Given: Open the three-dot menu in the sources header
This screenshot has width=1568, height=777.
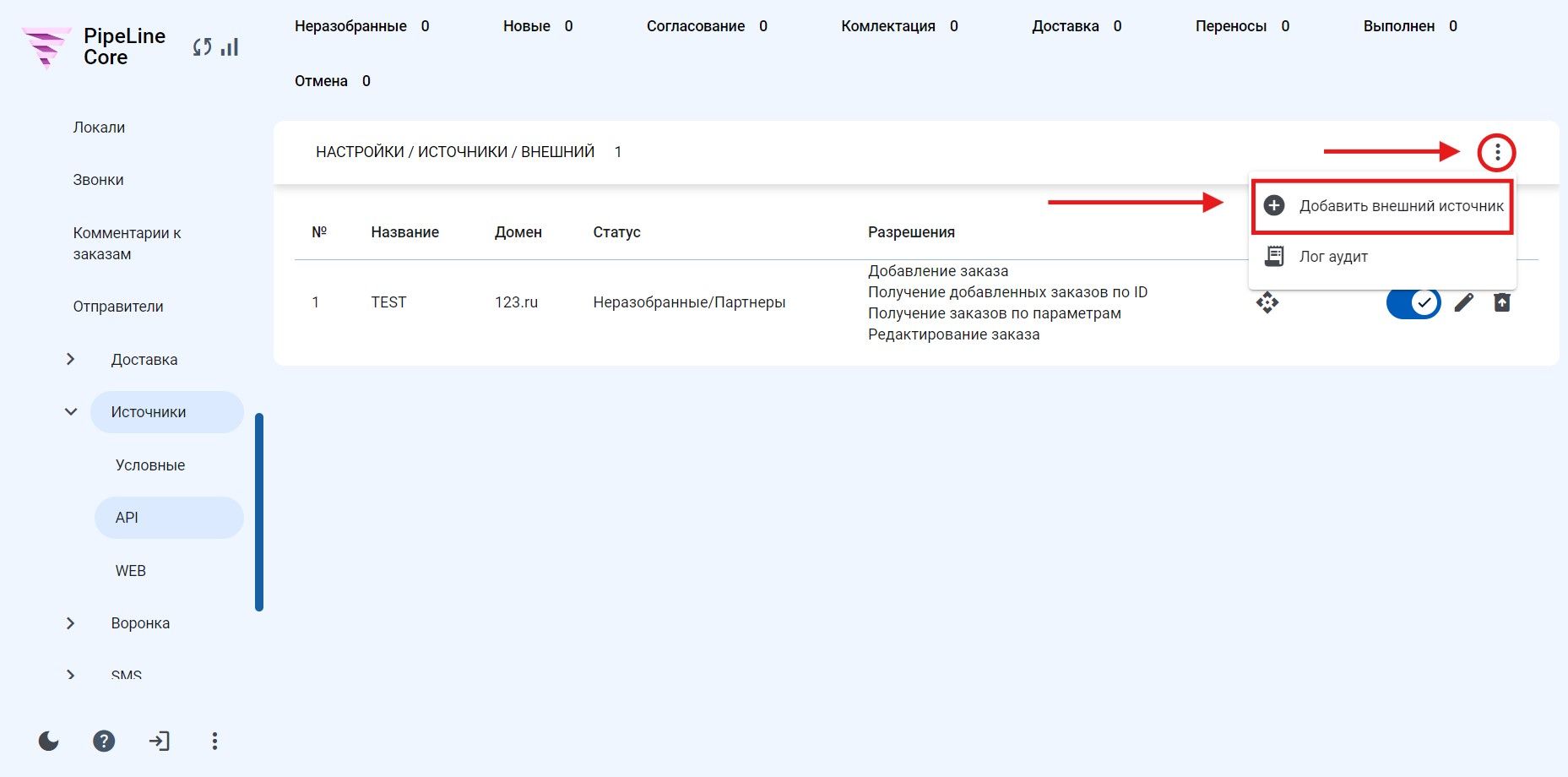Looking at the screenshot, I should 1497,153.
